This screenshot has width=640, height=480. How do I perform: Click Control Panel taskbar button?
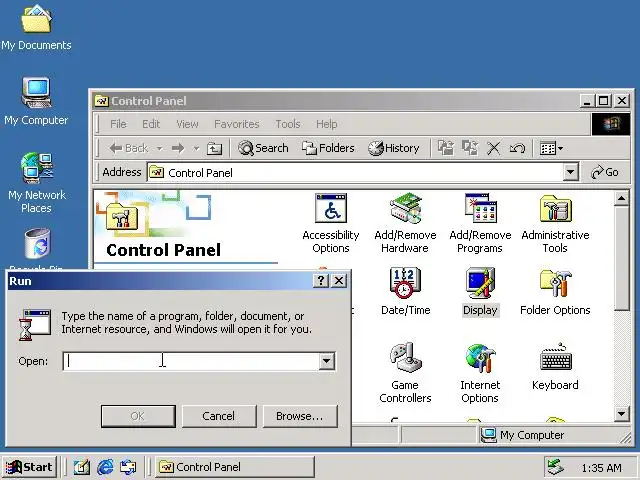click(235, 467)
